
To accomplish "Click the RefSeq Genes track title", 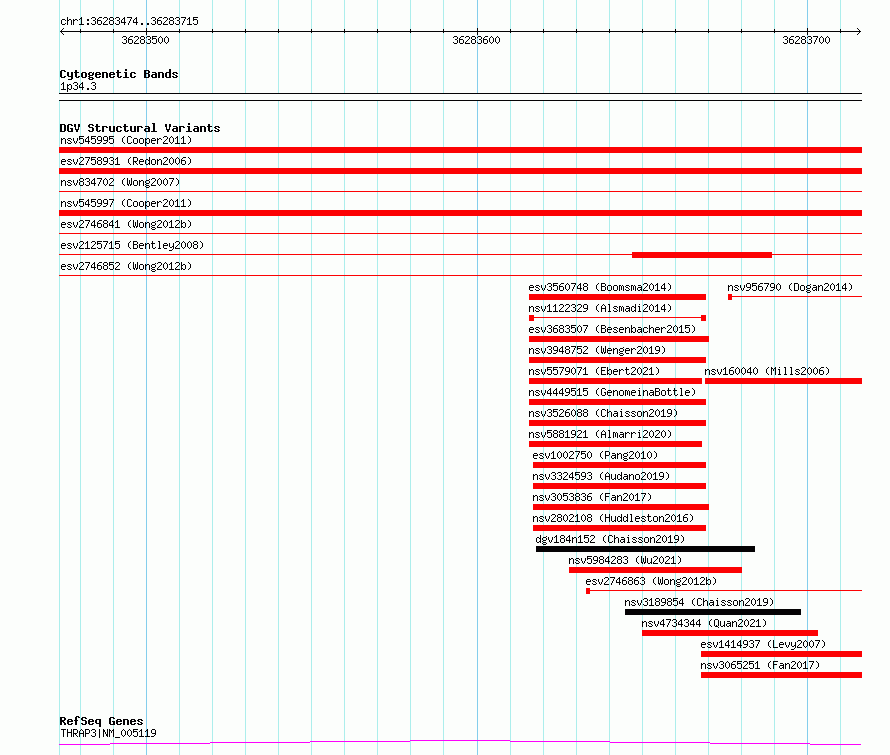I will [101, 721].
